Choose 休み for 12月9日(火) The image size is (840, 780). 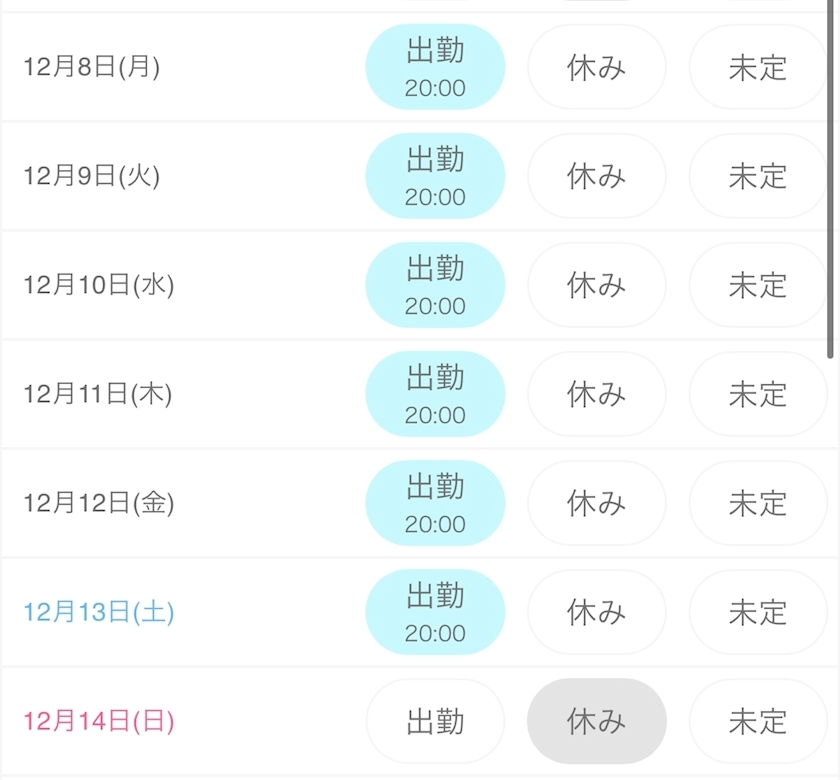(596, 176)
